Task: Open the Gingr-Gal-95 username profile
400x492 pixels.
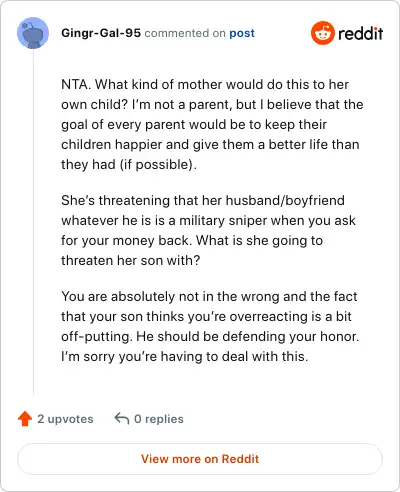Action: (101, 33)
